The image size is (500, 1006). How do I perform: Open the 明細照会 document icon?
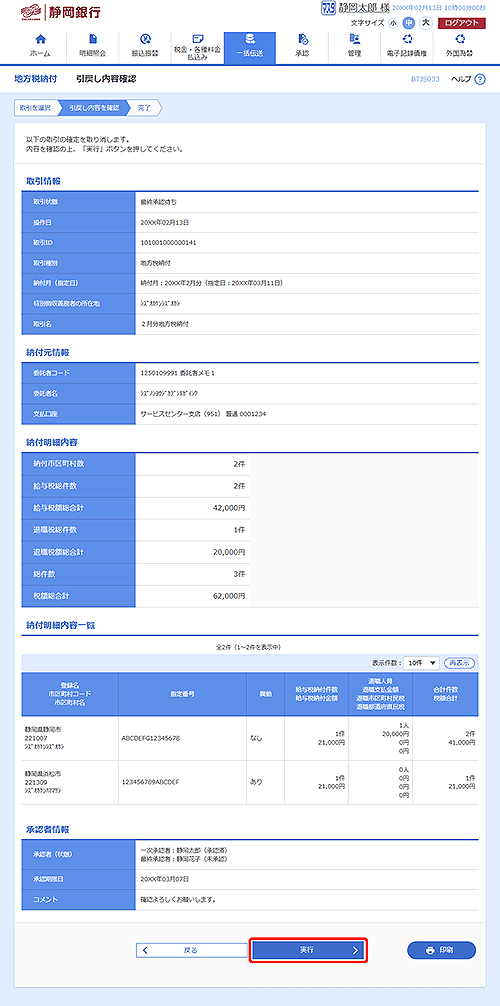[92, 39]
